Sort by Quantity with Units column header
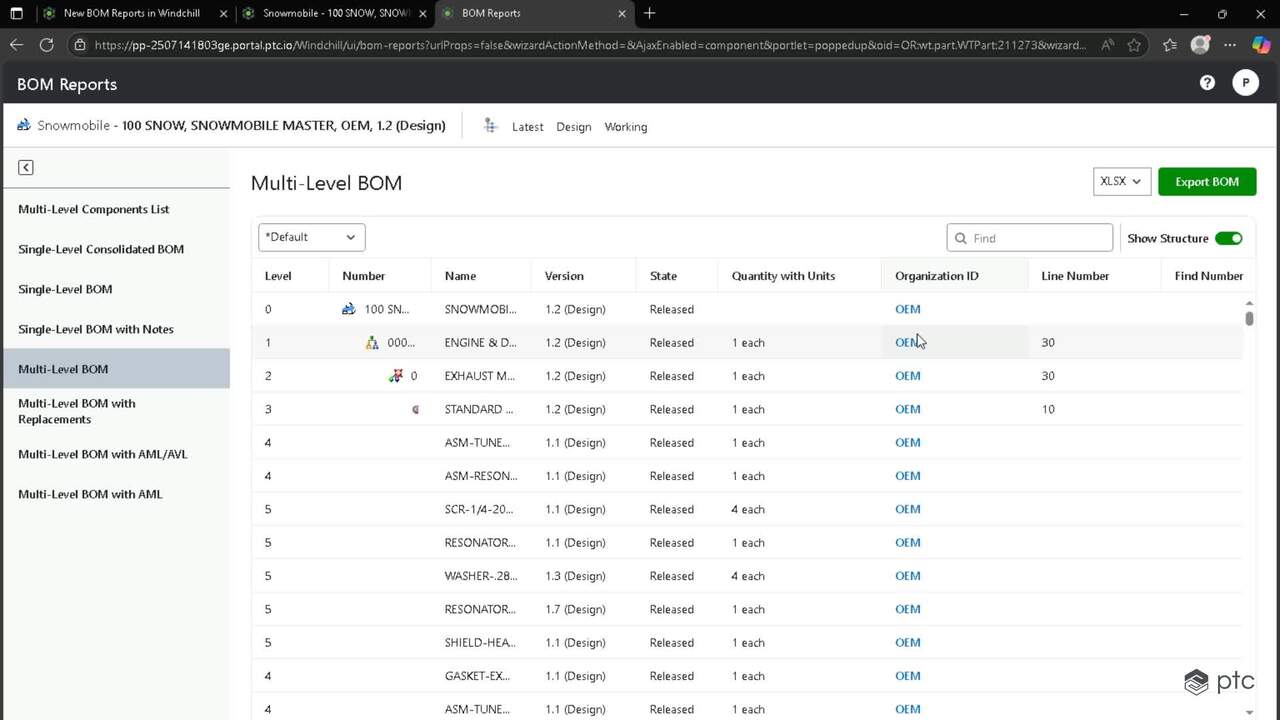The width and height of the screenshot is (1280, 720). pos(783,276)
